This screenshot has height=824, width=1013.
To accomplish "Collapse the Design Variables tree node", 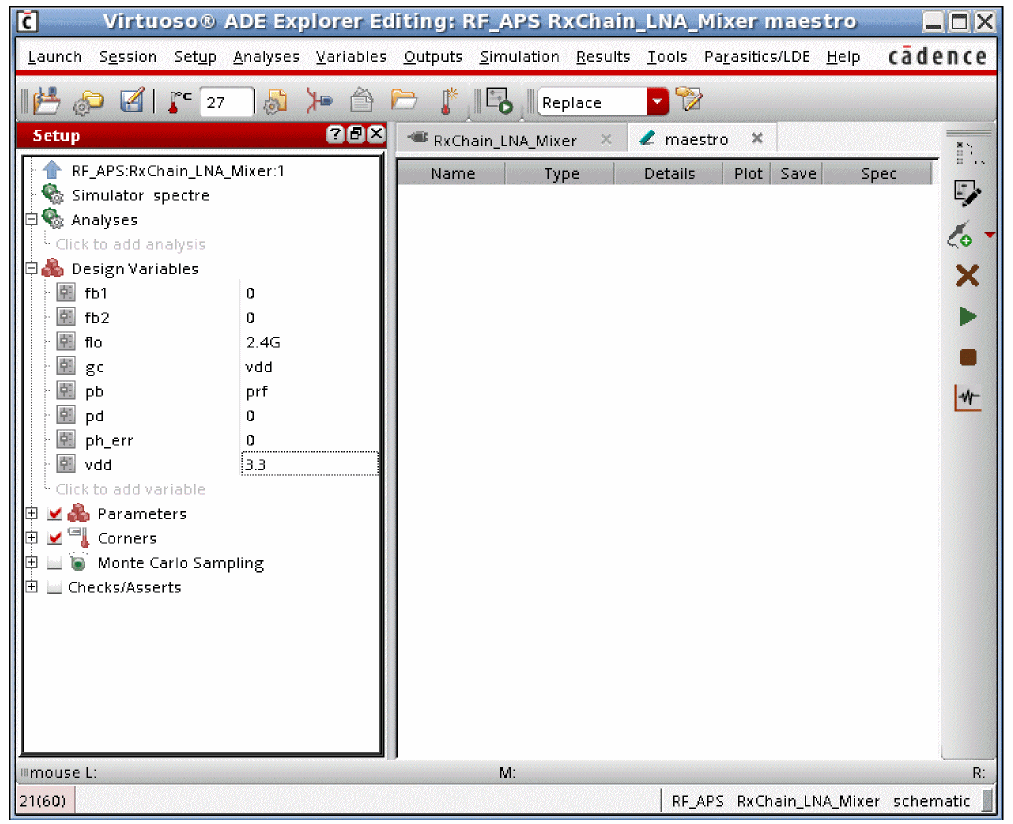I will [31, 269].
